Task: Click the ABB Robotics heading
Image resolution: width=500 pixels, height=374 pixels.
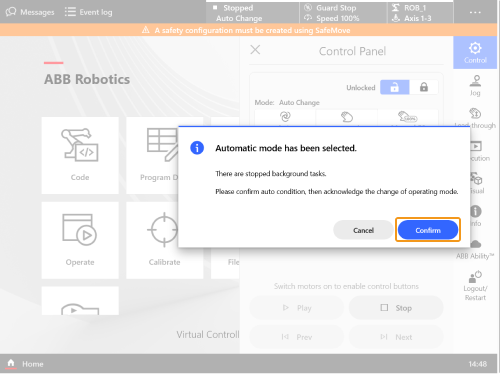Action: (87, 79)
